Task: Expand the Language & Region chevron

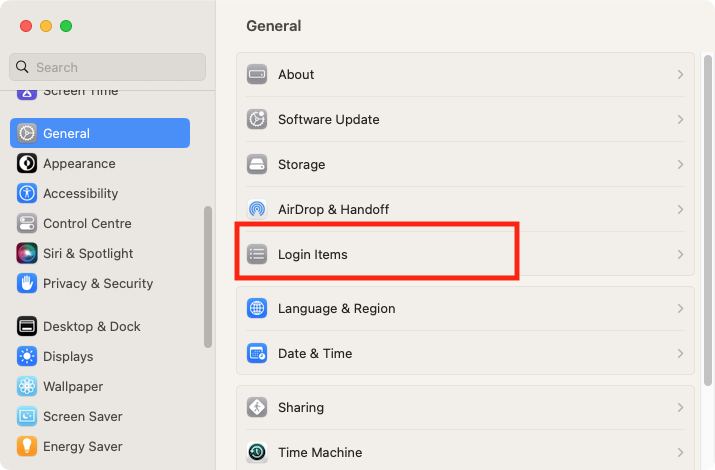Action: point(680,309)
